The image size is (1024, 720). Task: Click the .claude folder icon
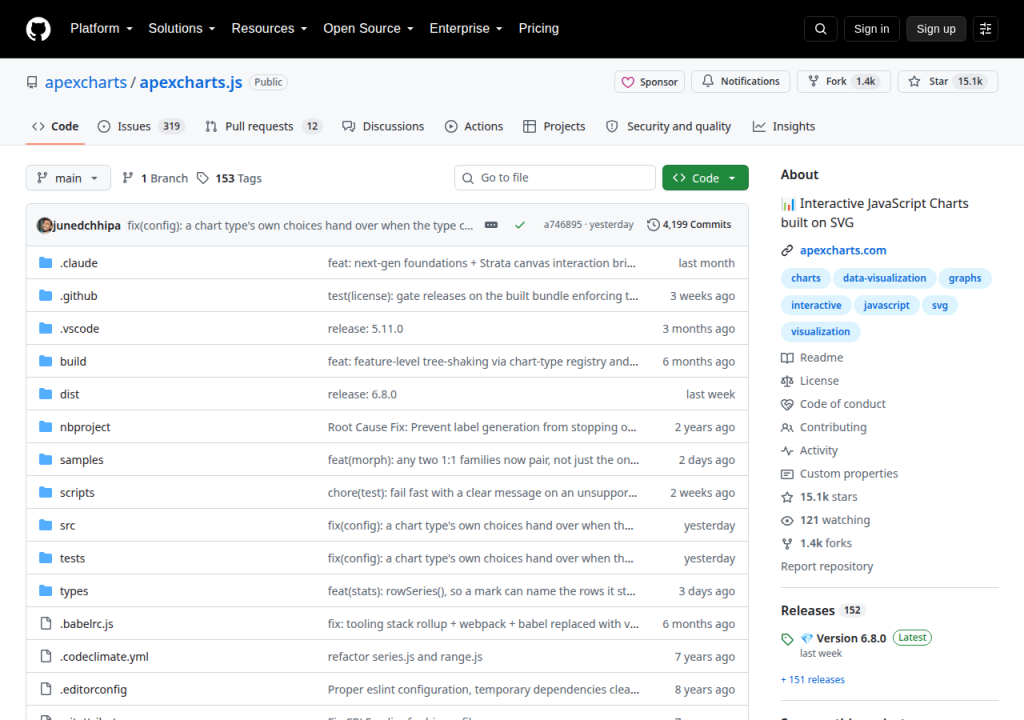point(46,263)
